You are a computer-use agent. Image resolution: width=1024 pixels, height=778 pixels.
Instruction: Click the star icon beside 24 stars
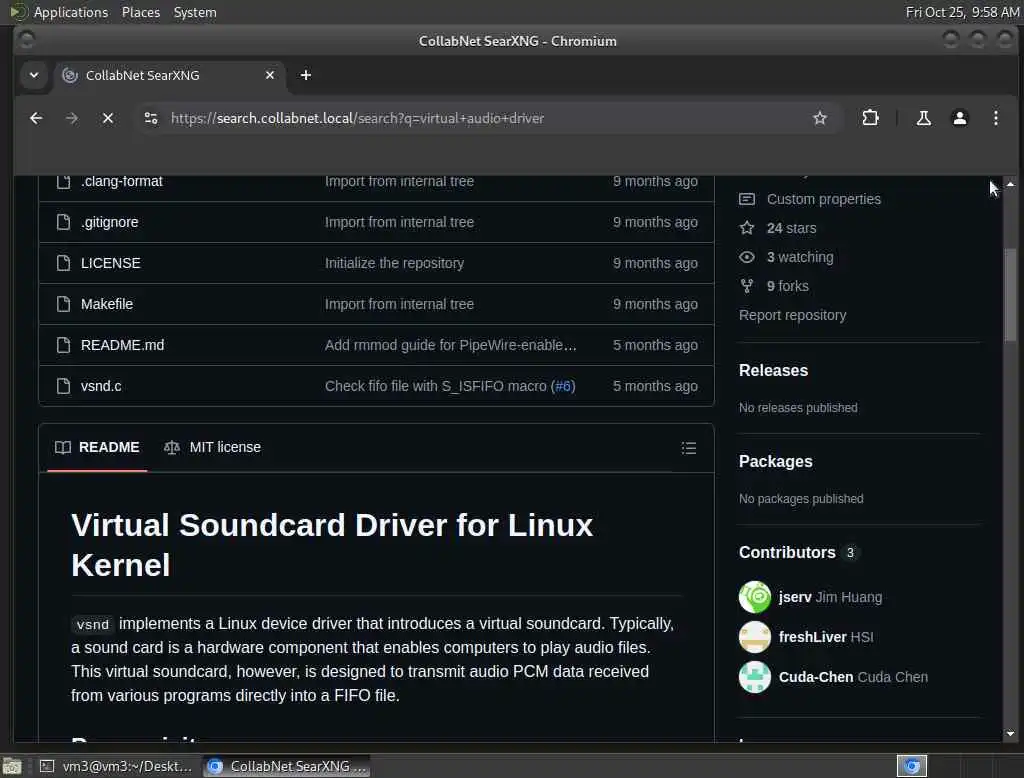point(747,228)
